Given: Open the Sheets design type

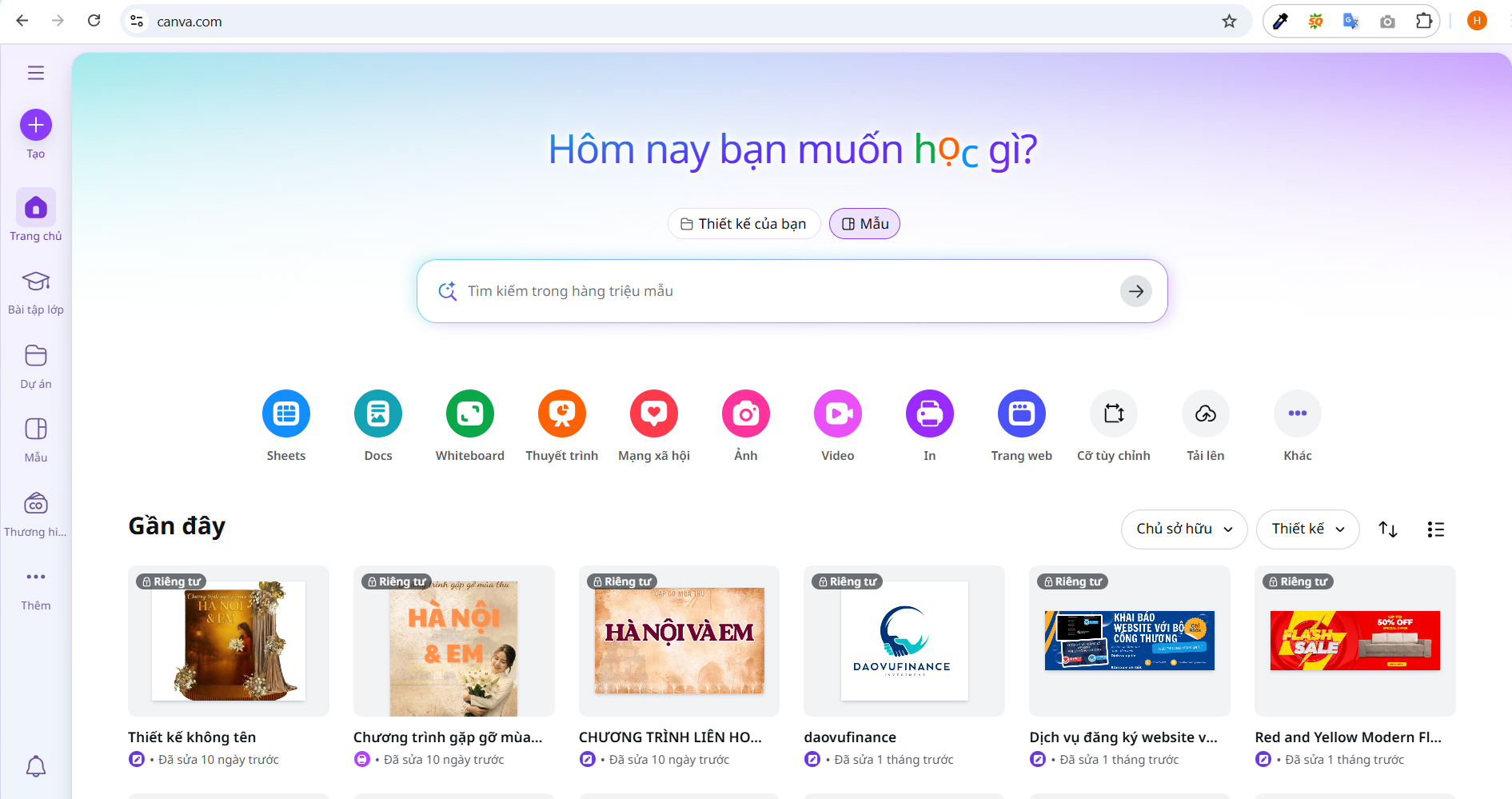Looking at the screenshot, I should pyautogui.click(x=286, y=413).
